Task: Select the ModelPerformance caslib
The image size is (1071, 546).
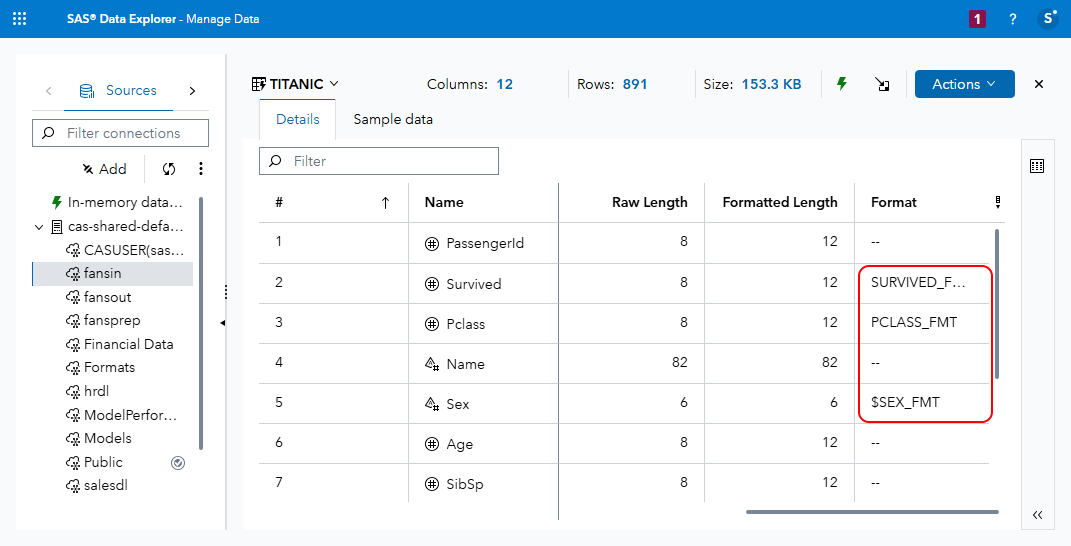Action: (x=122, y=415)
